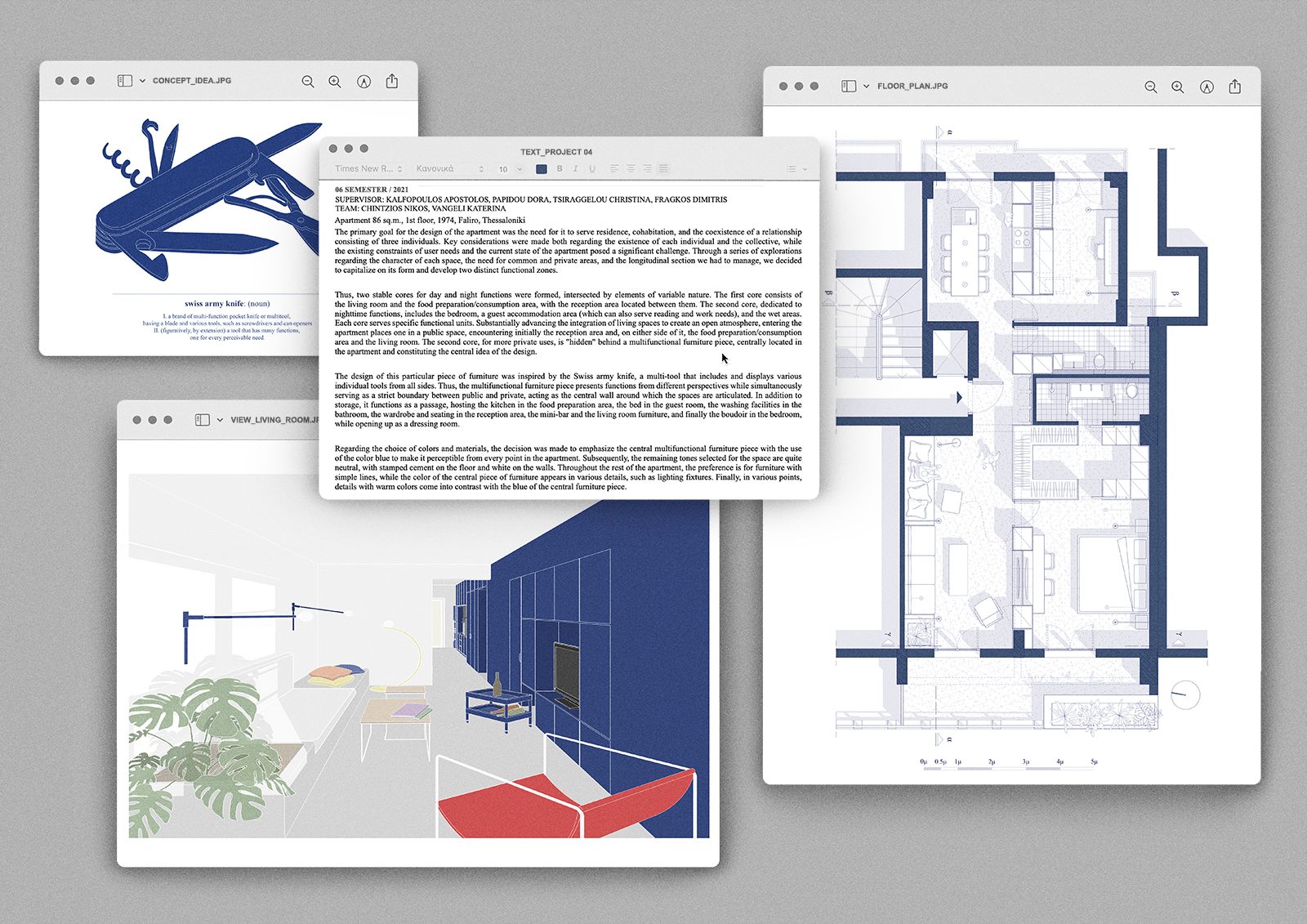Open the blue text color swatch

click(541, 169)
